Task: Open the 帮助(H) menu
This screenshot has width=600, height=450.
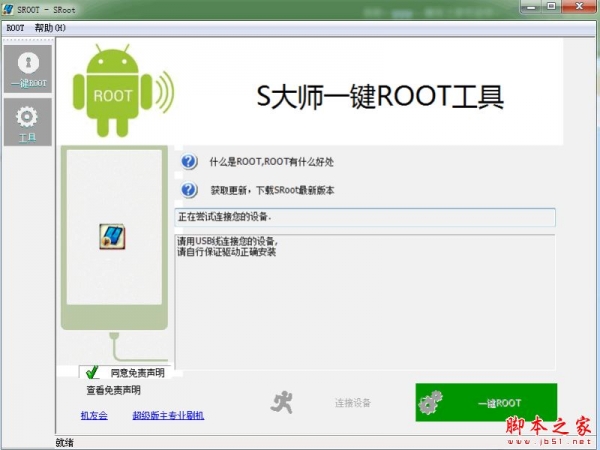Action: point(50,28)
